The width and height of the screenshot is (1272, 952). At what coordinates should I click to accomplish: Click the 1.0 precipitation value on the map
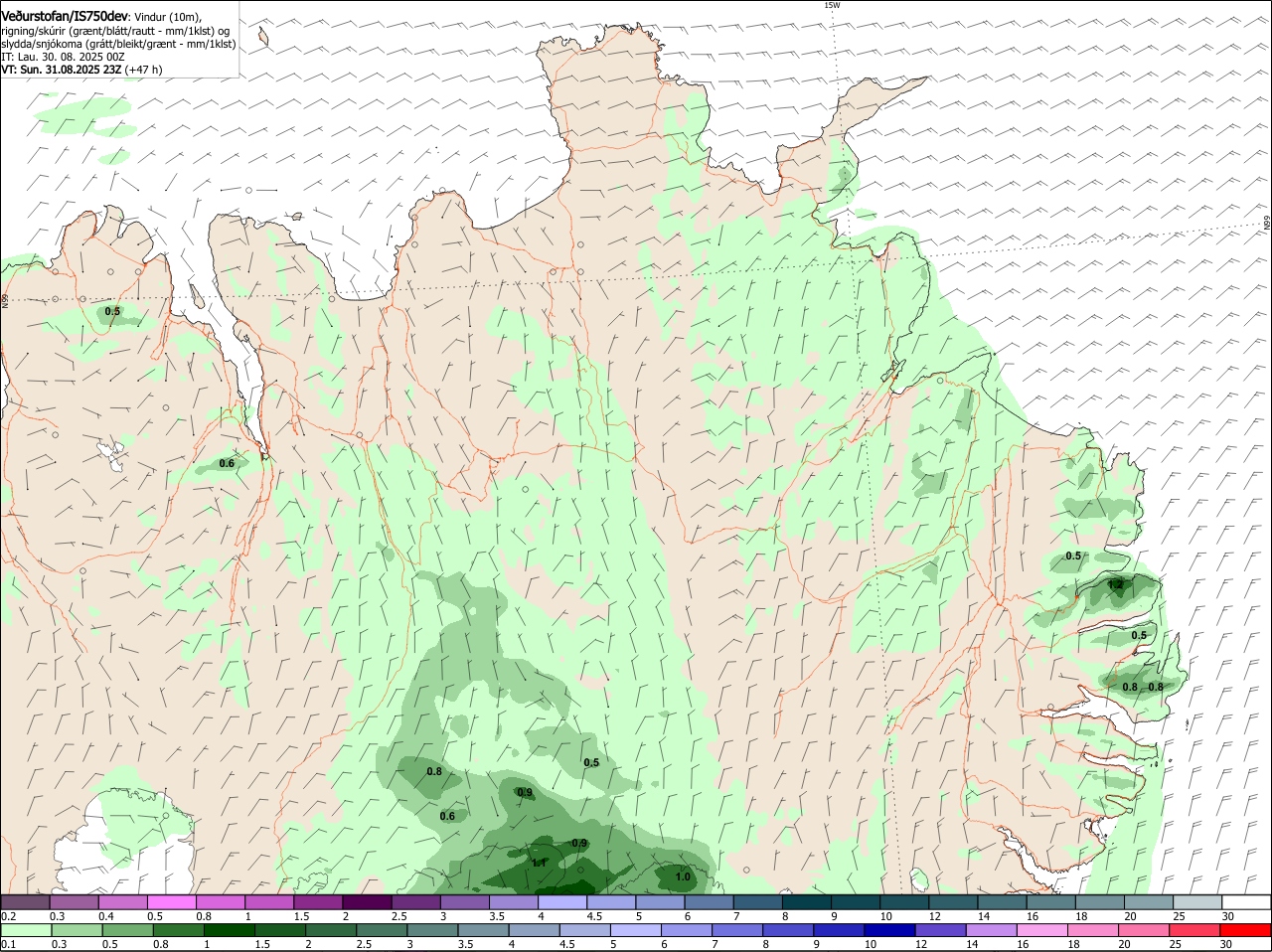(x=683, y=876)
